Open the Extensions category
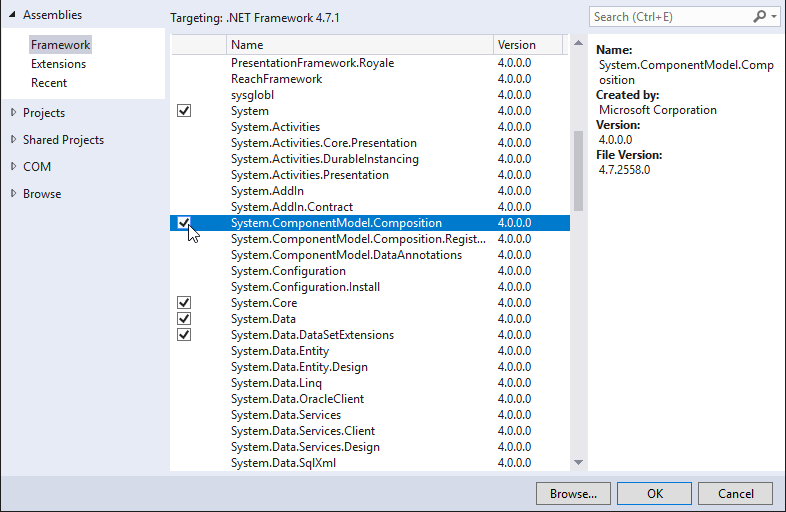The image size is (786, 512). (58, 64)
